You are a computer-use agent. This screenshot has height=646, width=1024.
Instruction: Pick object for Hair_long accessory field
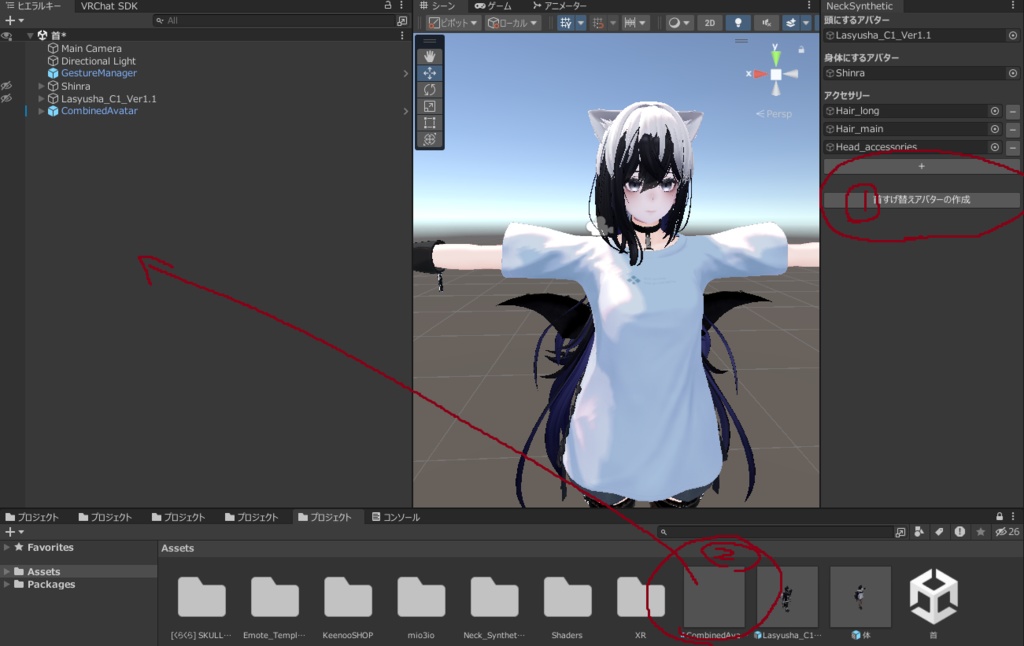point(995,111)
